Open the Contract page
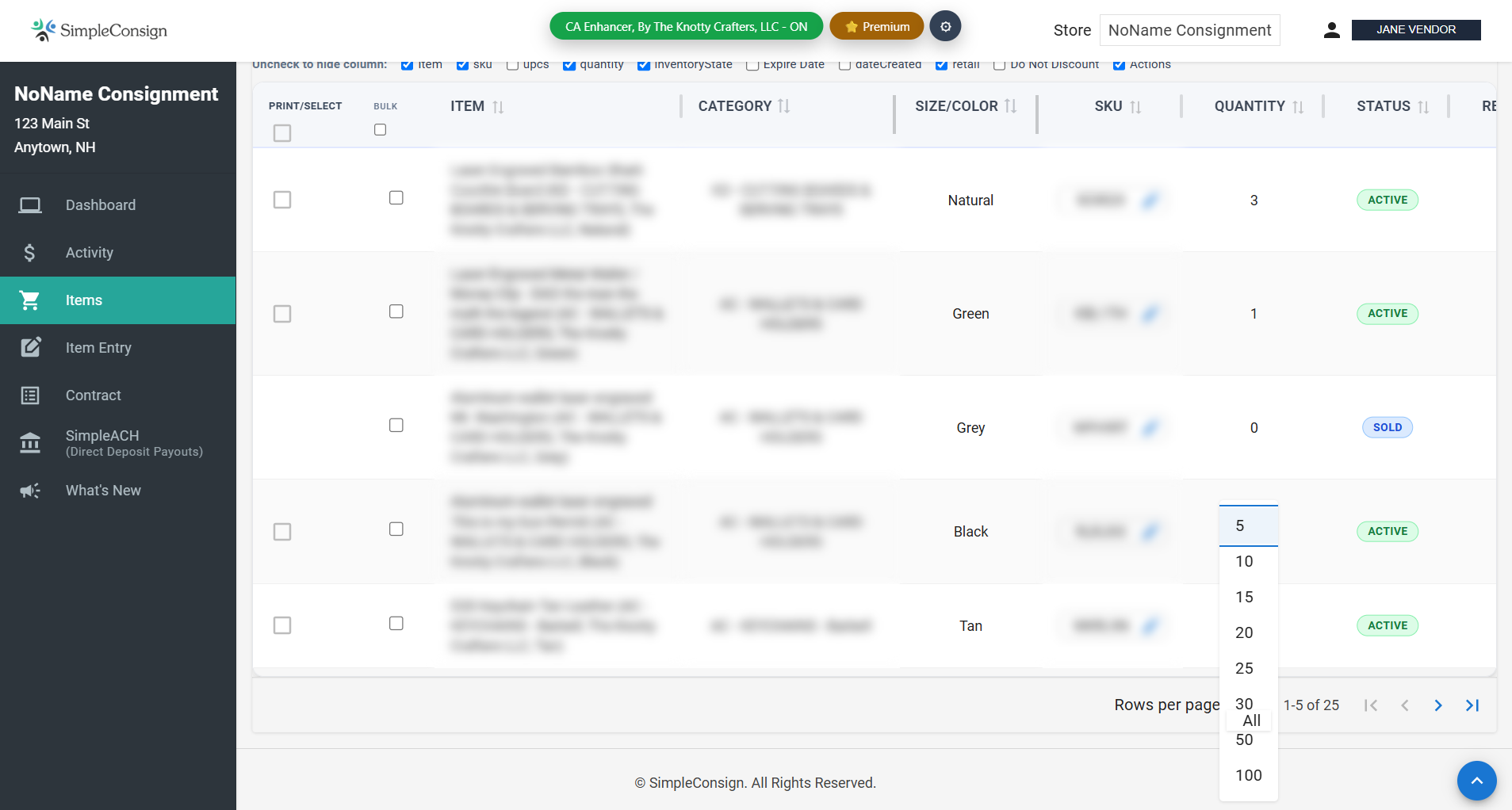This screenshot has height=810, width=1512. click(x=117, y=395)
